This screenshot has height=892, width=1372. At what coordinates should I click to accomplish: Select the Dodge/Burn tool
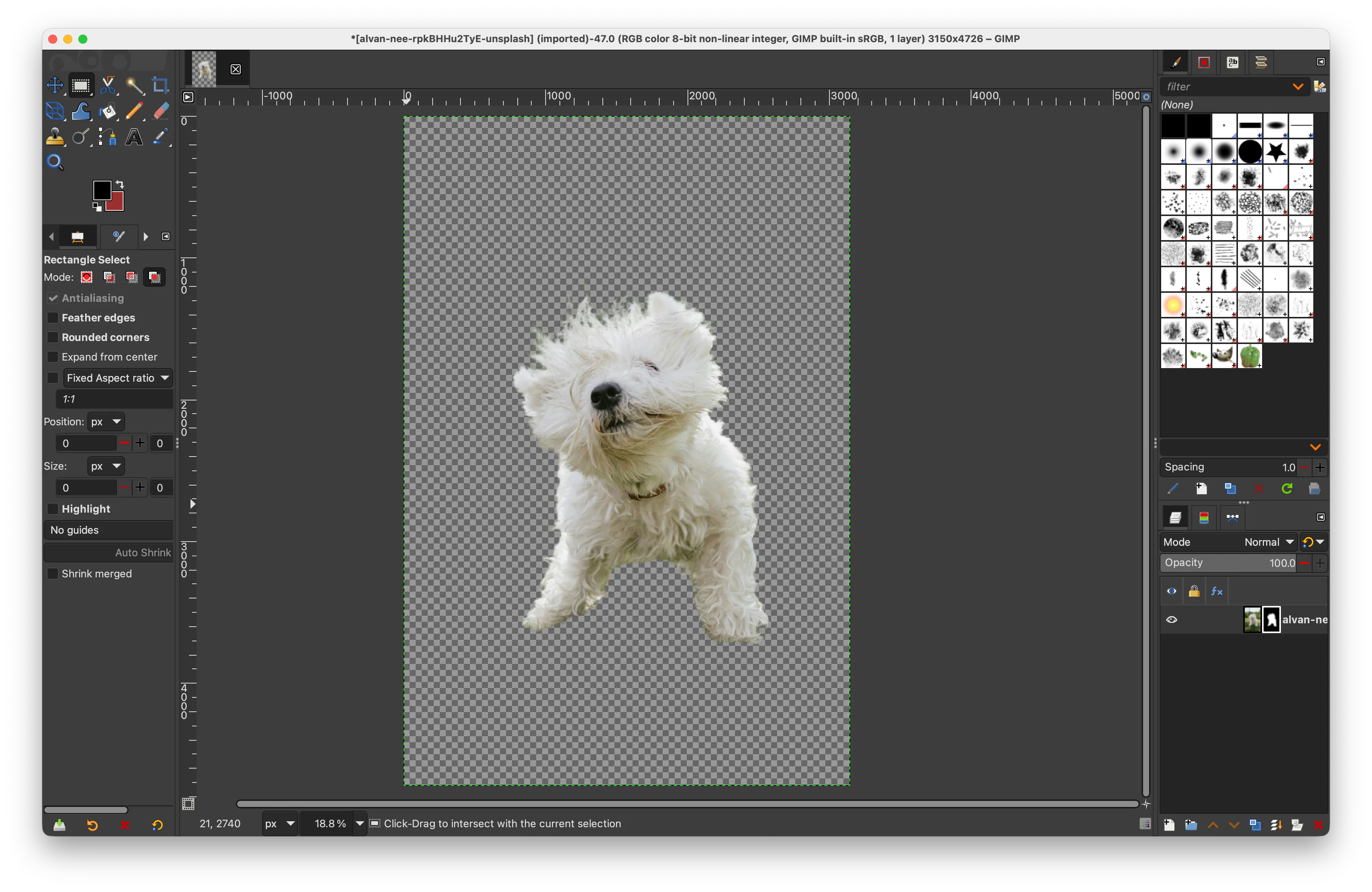coord(81,137)
